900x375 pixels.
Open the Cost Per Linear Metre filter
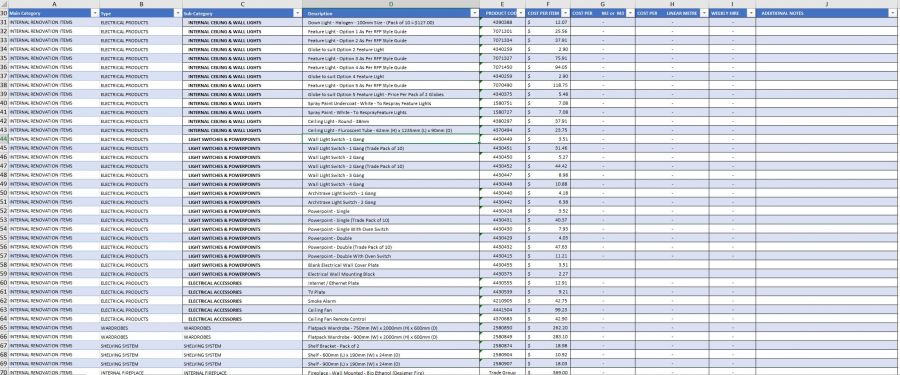click(704, 13)
